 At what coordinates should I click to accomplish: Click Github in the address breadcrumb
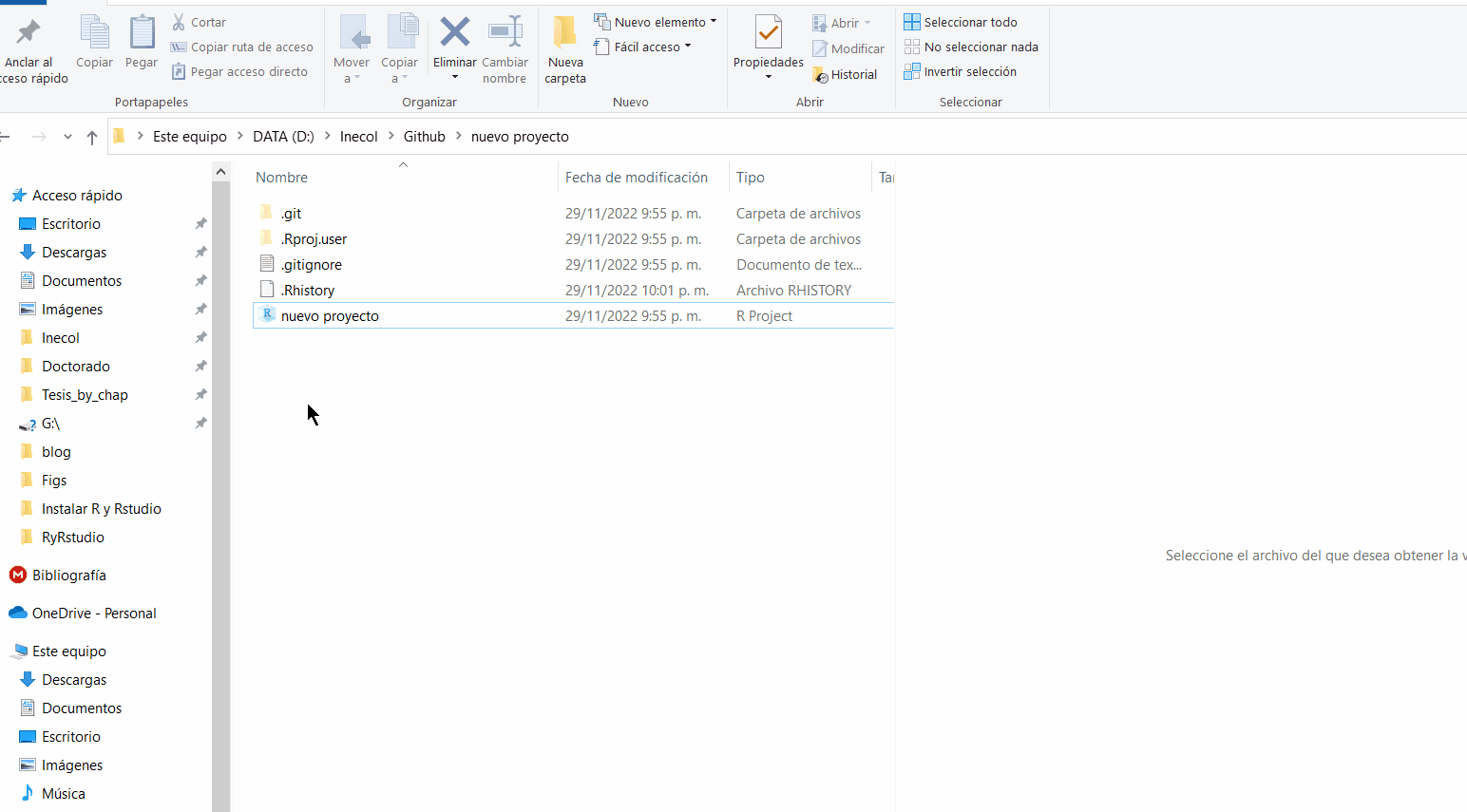(x=424, y=137)
